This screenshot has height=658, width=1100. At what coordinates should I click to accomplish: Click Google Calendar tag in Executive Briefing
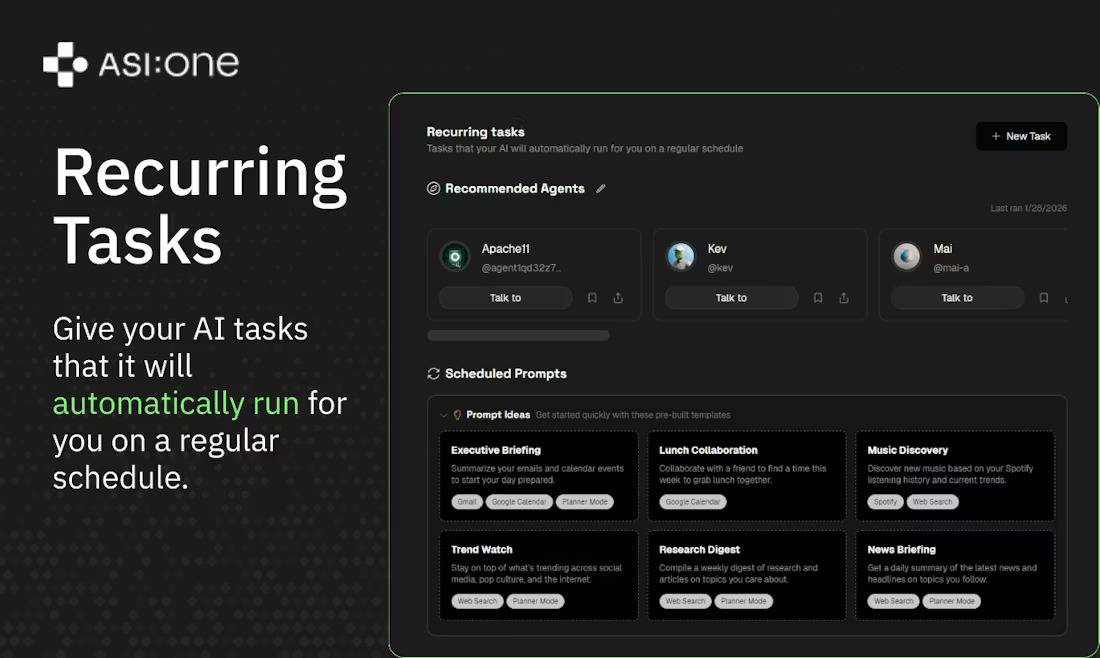518,502
